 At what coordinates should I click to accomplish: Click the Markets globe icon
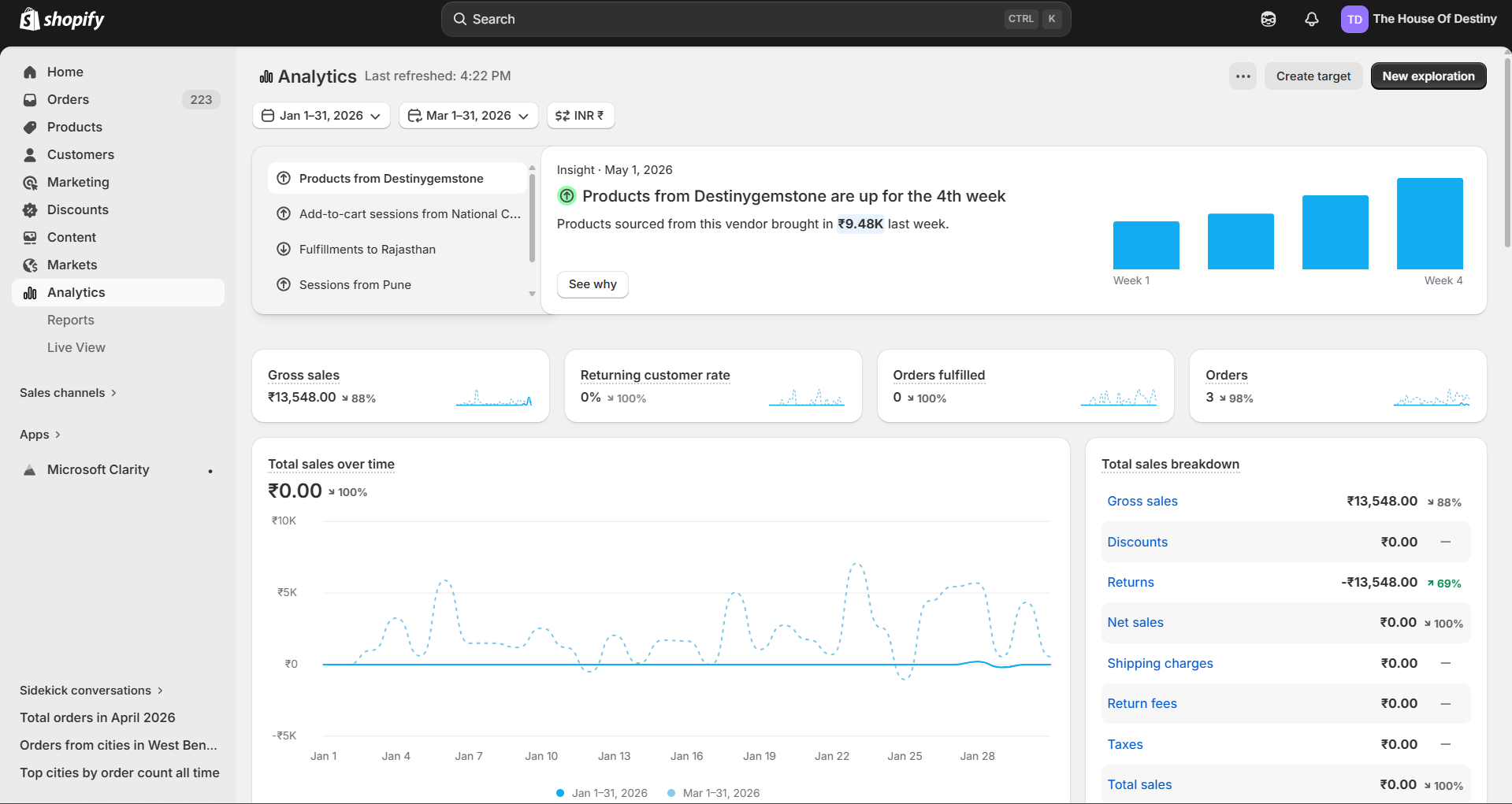coord(30,265)
